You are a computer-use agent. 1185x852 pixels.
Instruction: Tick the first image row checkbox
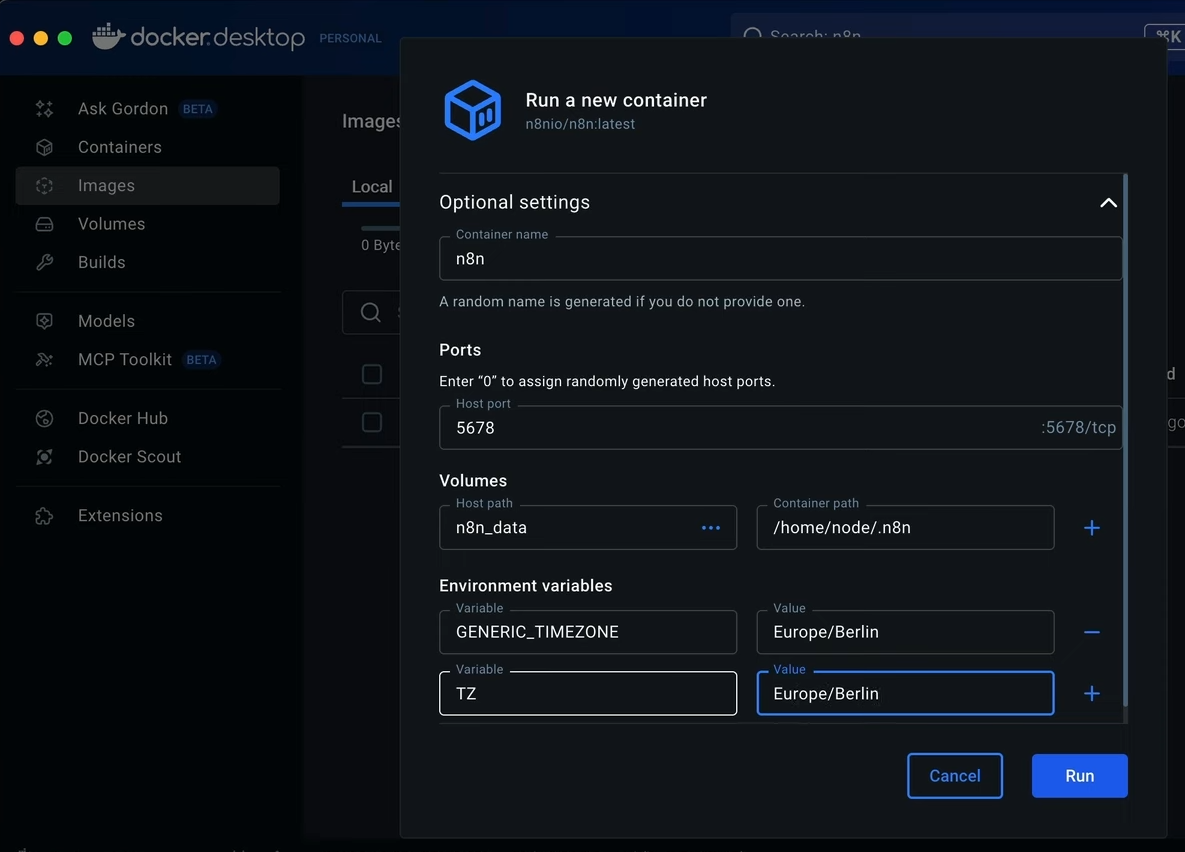372,374
